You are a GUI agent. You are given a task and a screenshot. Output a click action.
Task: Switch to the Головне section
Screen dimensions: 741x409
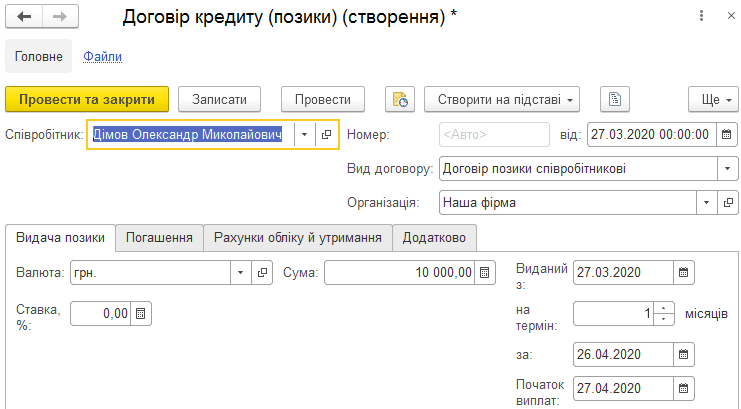pos(39,56)
